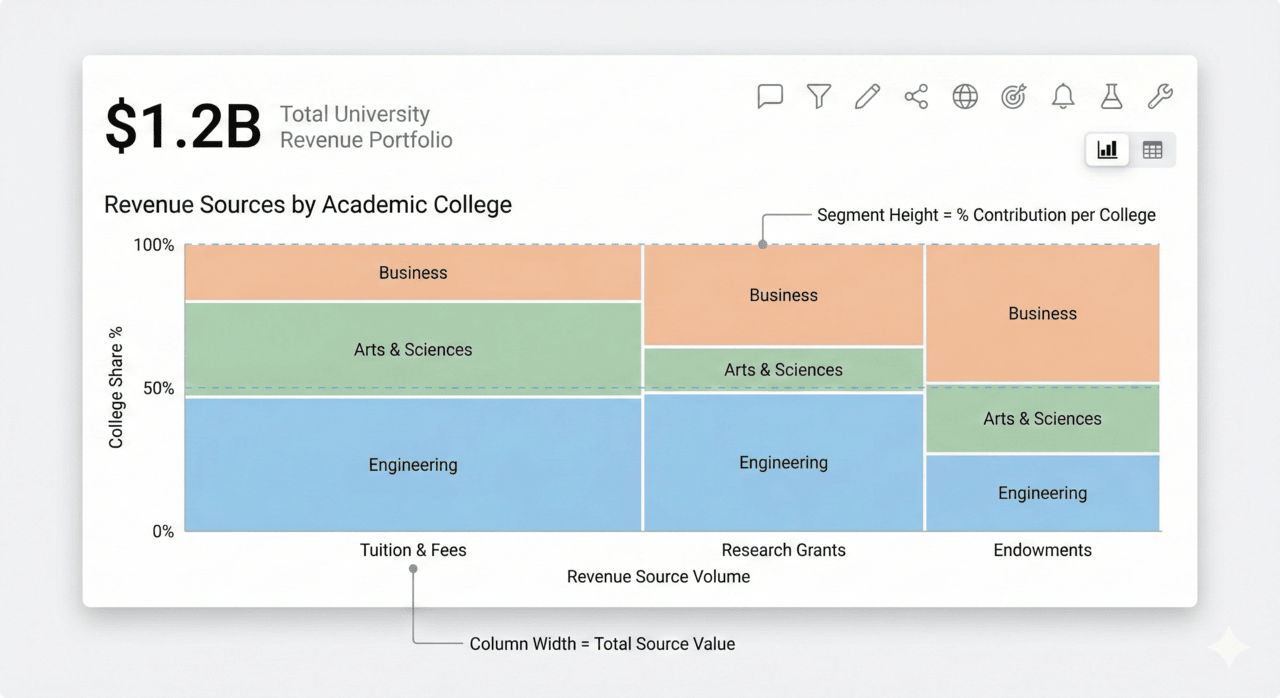Select the blue Engineering segment under Tuition & Fees

413,464
